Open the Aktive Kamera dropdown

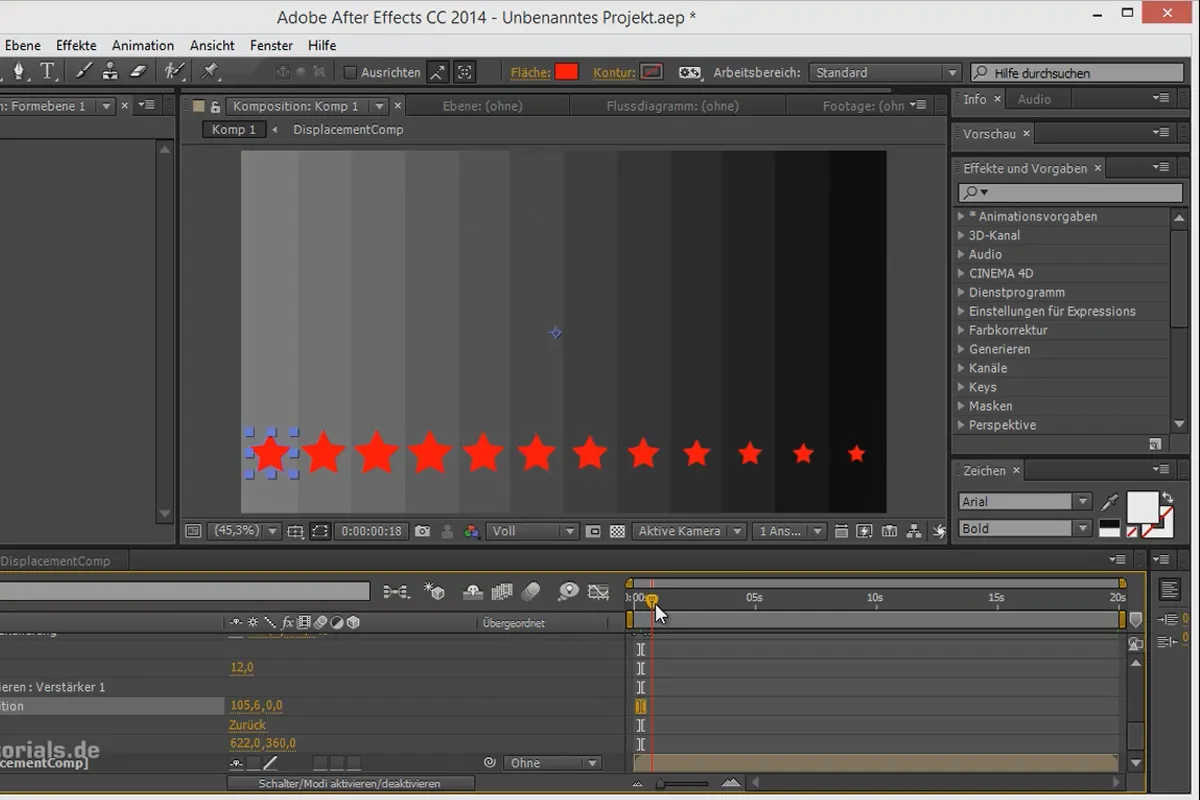pos(689,532)
